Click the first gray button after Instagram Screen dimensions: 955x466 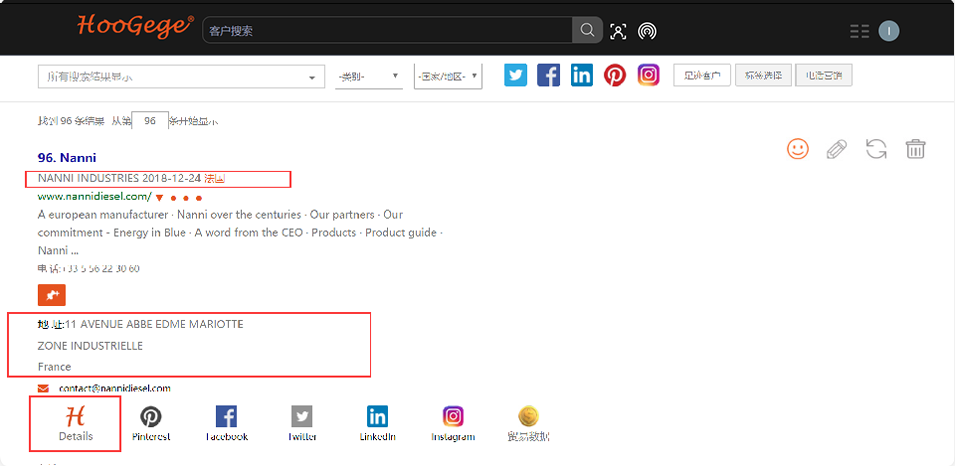point(702,76)
